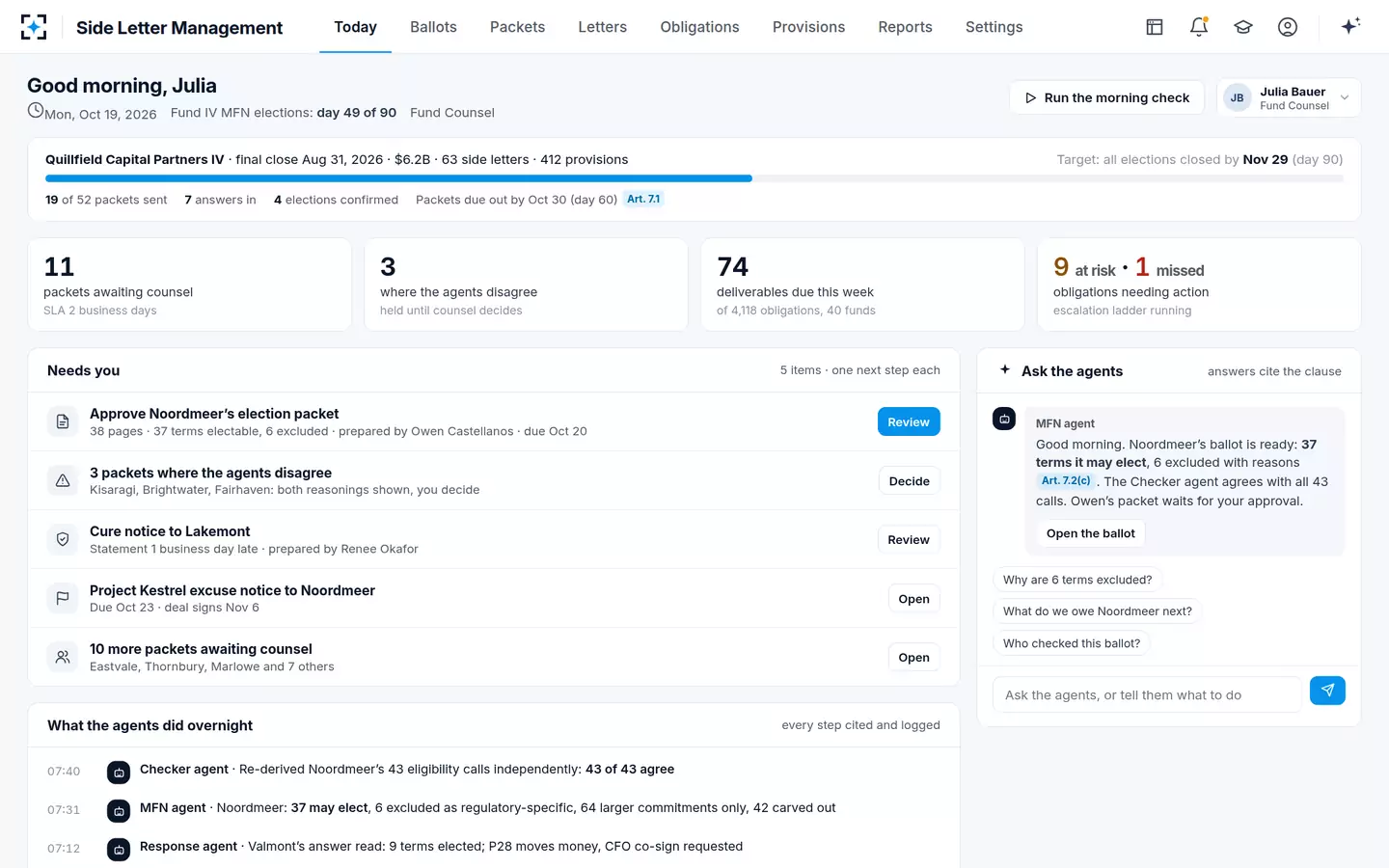The height and width of the screenshot is (868, 1389).
Task: Click the sparkle AI assistant icon
Action: coord(1350,26)
